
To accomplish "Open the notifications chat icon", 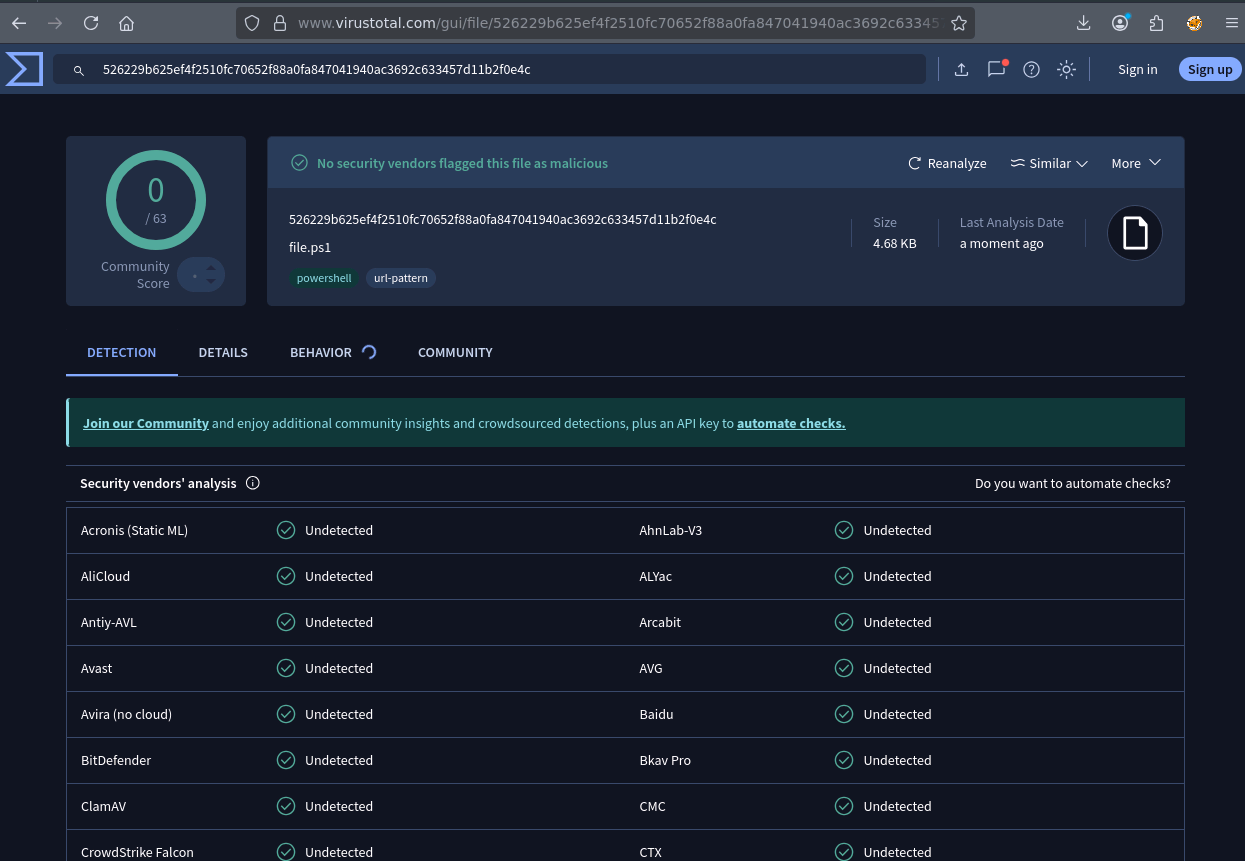I will tap(996, 69).
